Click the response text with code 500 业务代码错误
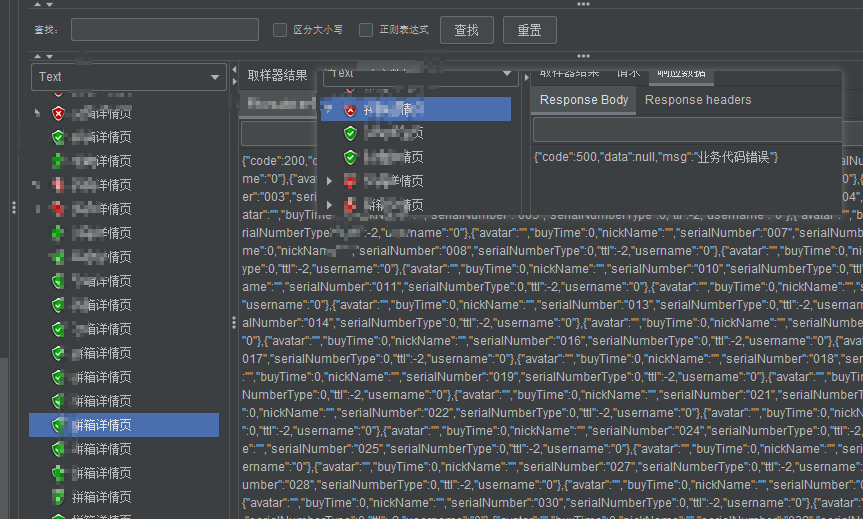This screenshot has width=863, height=519. click(656, 157)
